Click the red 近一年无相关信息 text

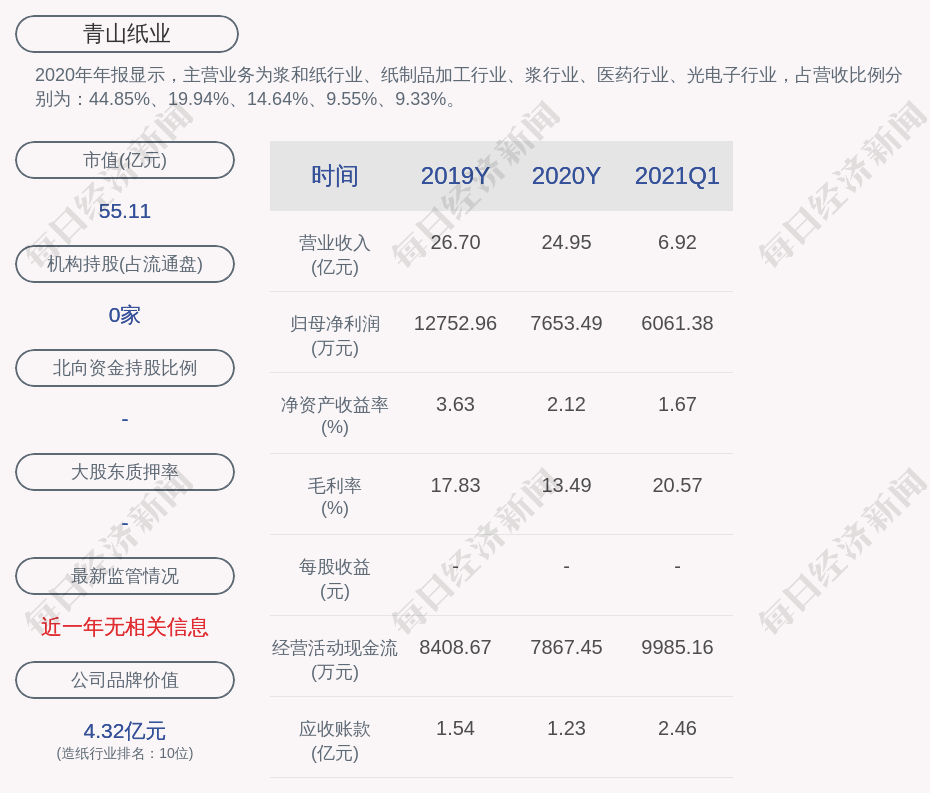(x=125, y=627)
